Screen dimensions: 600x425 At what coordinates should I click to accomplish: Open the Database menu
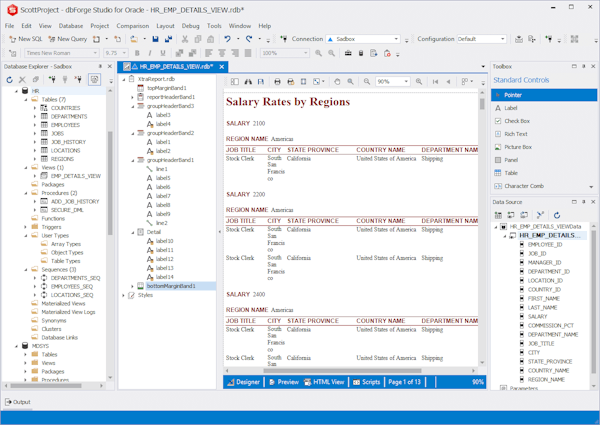(x=71, y=26)
